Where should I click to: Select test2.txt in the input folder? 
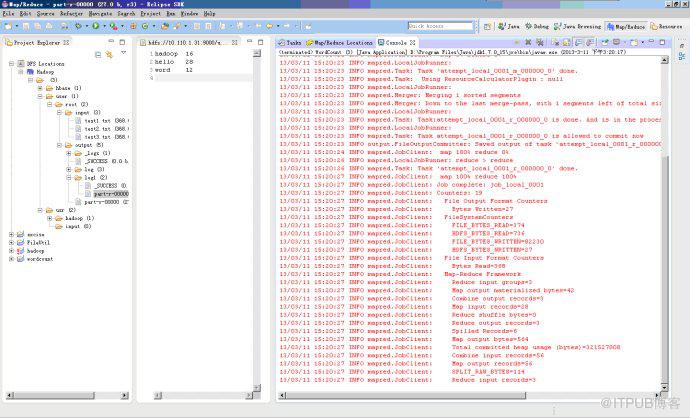pos(101,129)
